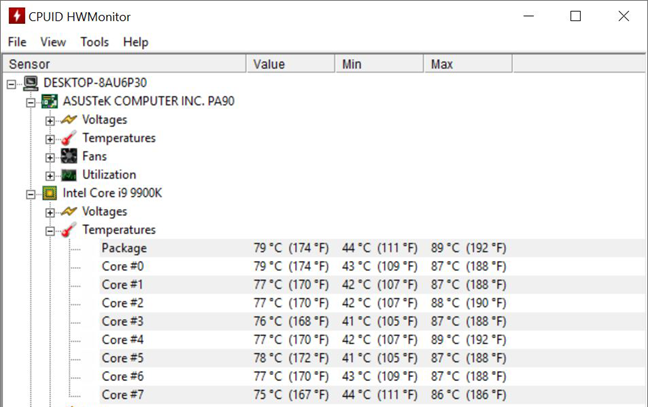Select the DESKTOP-8AU6P30 tree label
This screenshot has height=407, width=648.
pos(95,83)
